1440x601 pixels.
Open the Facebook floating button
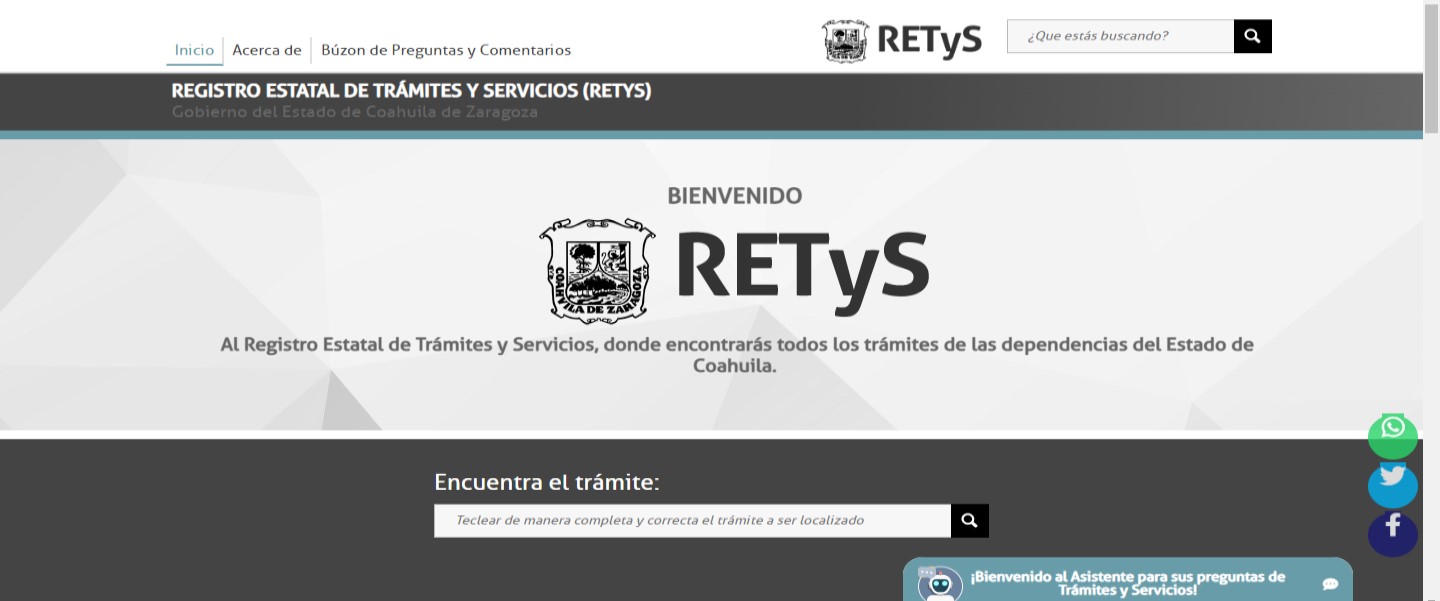[x=1393, y=534]
